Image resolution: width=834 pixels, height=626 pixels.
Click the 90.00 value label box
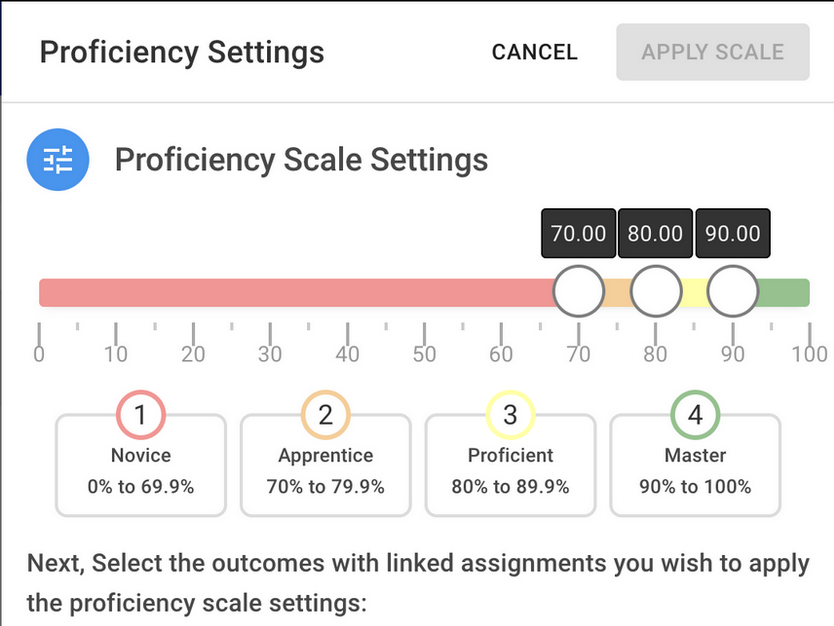click(x=733, y=234)
